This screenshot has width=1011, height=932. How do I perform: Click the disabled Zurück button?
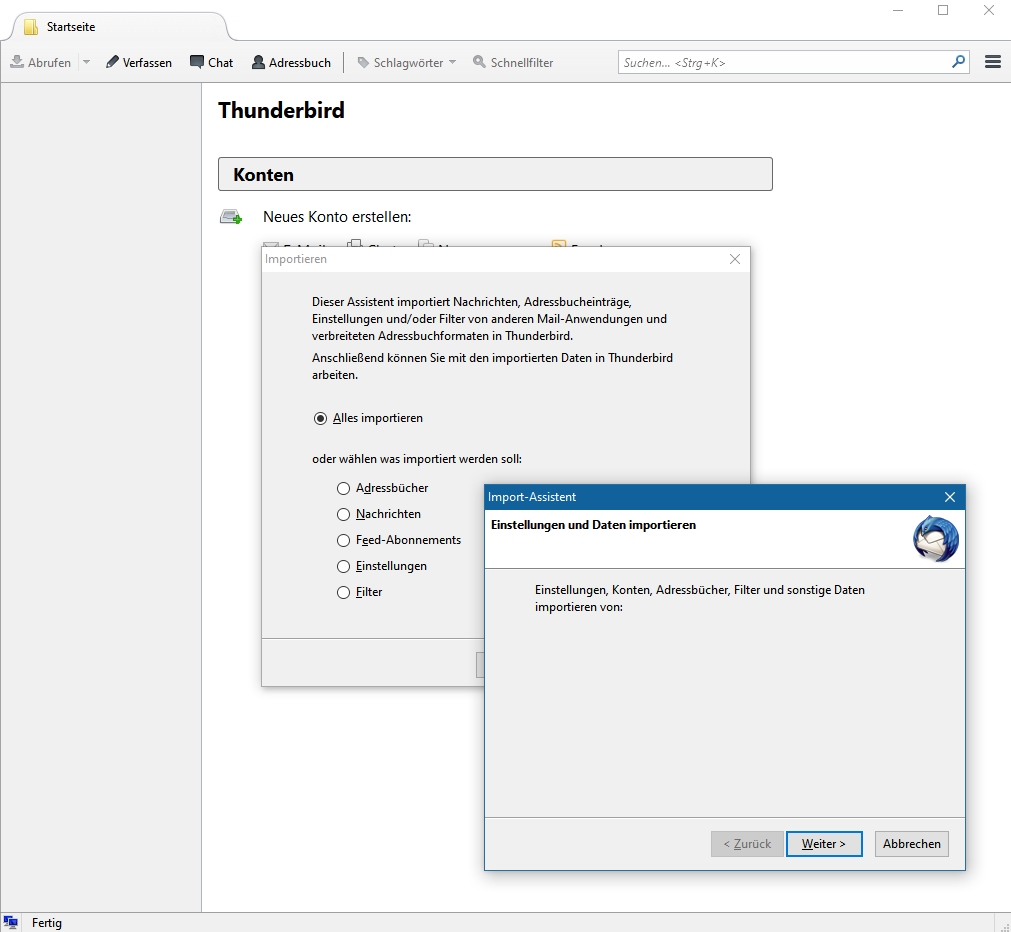(747, 844)
